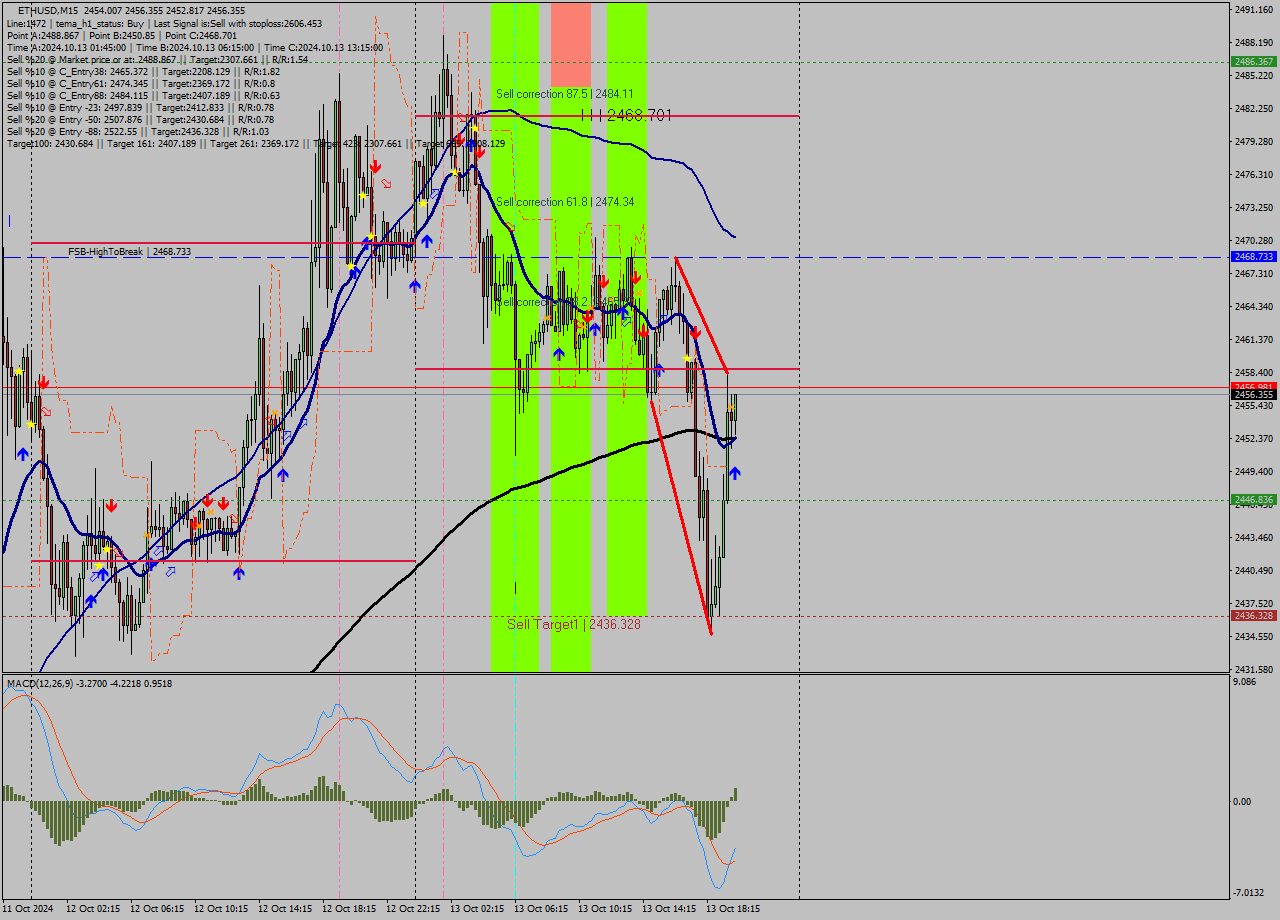Click the 9.086 MACD scale value
The width and height of the screenshot is (1280, 920).
[x=1247, y=682]
